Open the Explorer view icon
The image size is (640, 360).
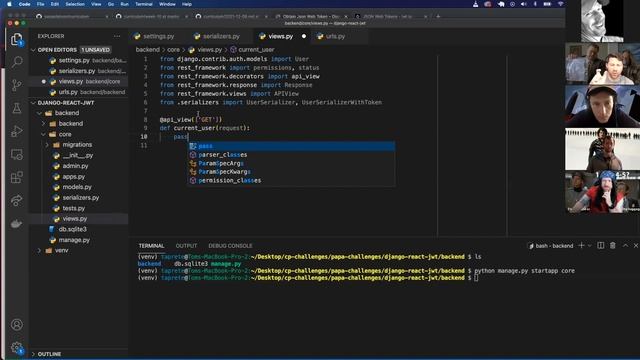pyautogui.click(x=17, y=39)
